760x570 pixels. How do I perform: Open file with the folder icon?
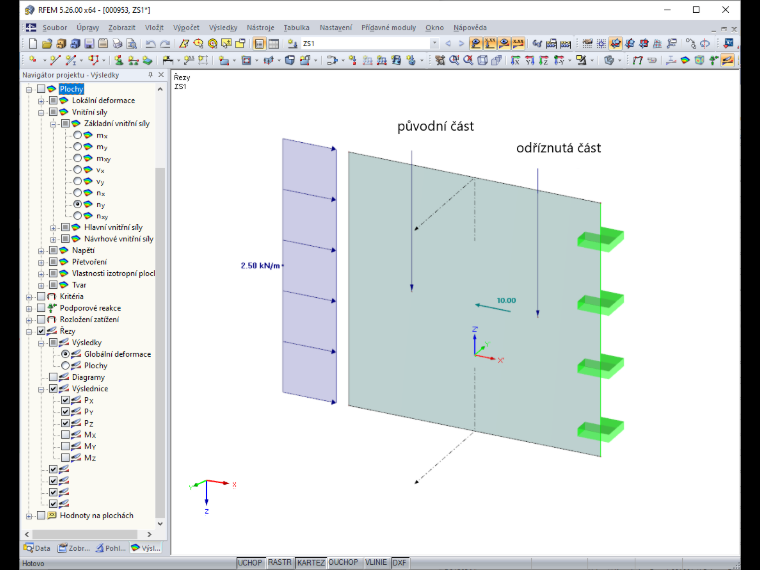(47, 44)
